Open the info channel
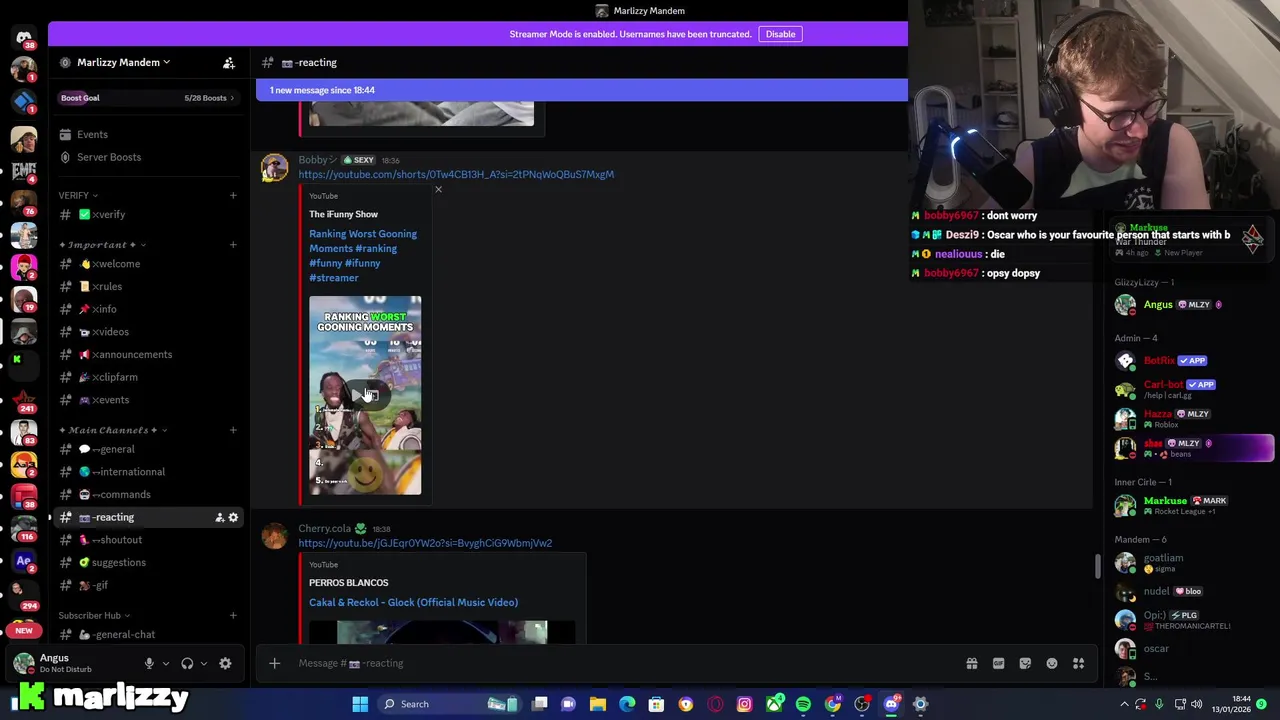This screenshot has width=1280, height=720. [x=148, y=310]
